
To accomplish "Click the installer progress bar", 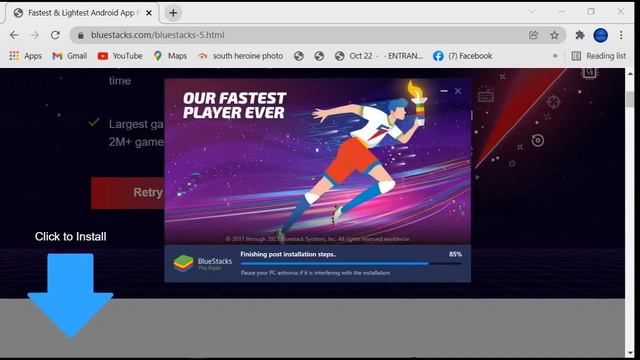I will pyautogui.click(x=351, y=264).
